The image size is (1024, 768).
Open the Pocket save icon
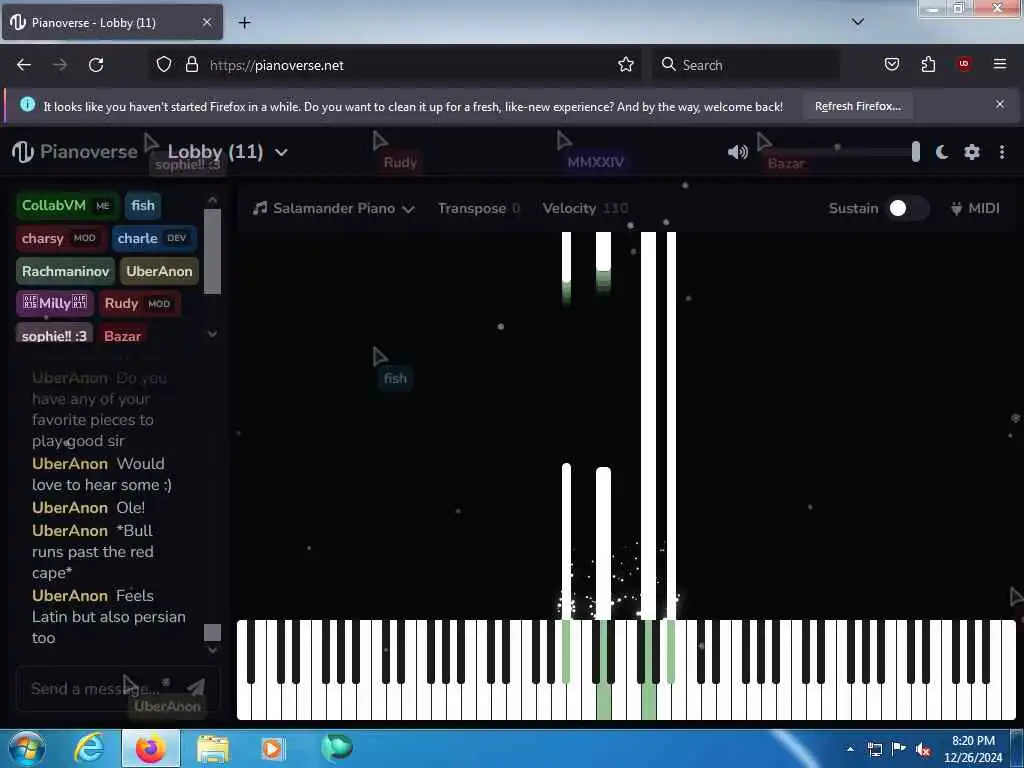point(892,65)
